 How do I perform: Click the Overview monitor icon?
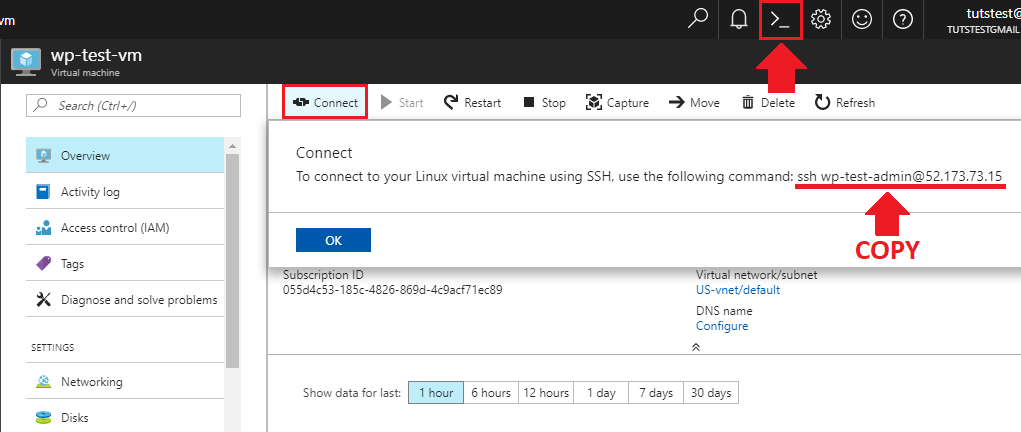tap(44, 156)
